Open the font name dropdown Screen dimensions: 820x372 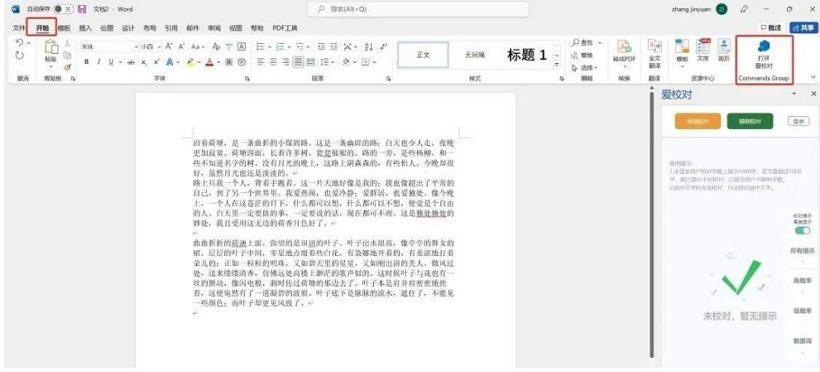coord(135,47)
